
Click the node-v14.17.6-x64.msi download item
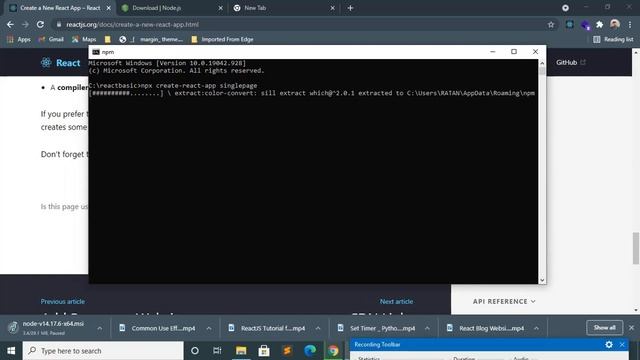pyautogui.click(x=47, y=328)
